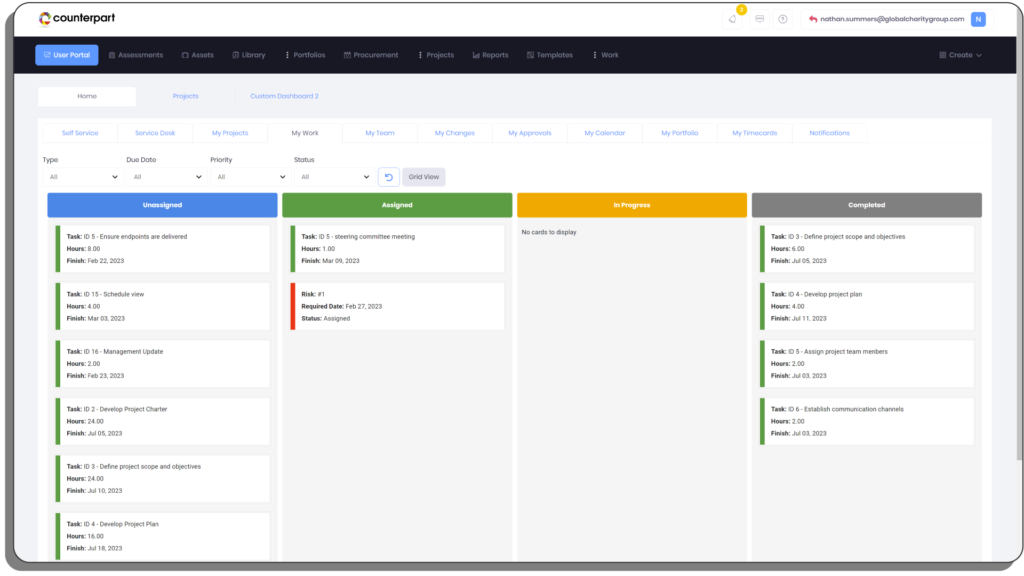The height and width of the screenshot is (576, 1024).
Task: Go to Assets in the navigation bar
Action: (197, 55)
